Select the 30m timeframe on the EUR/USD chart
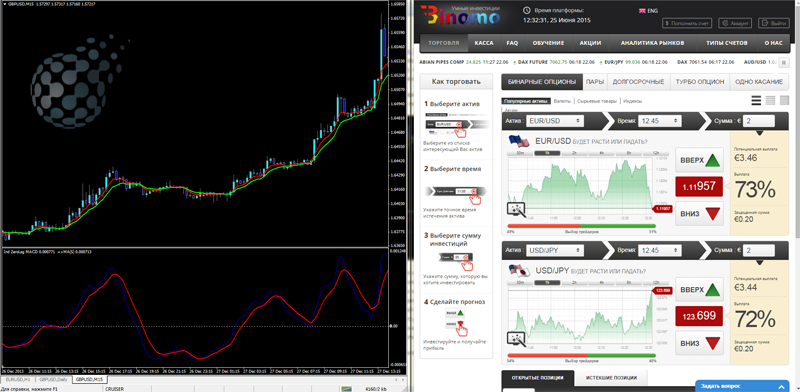The height and width of the screenshot is (392, 800). (x=520, y=153)
